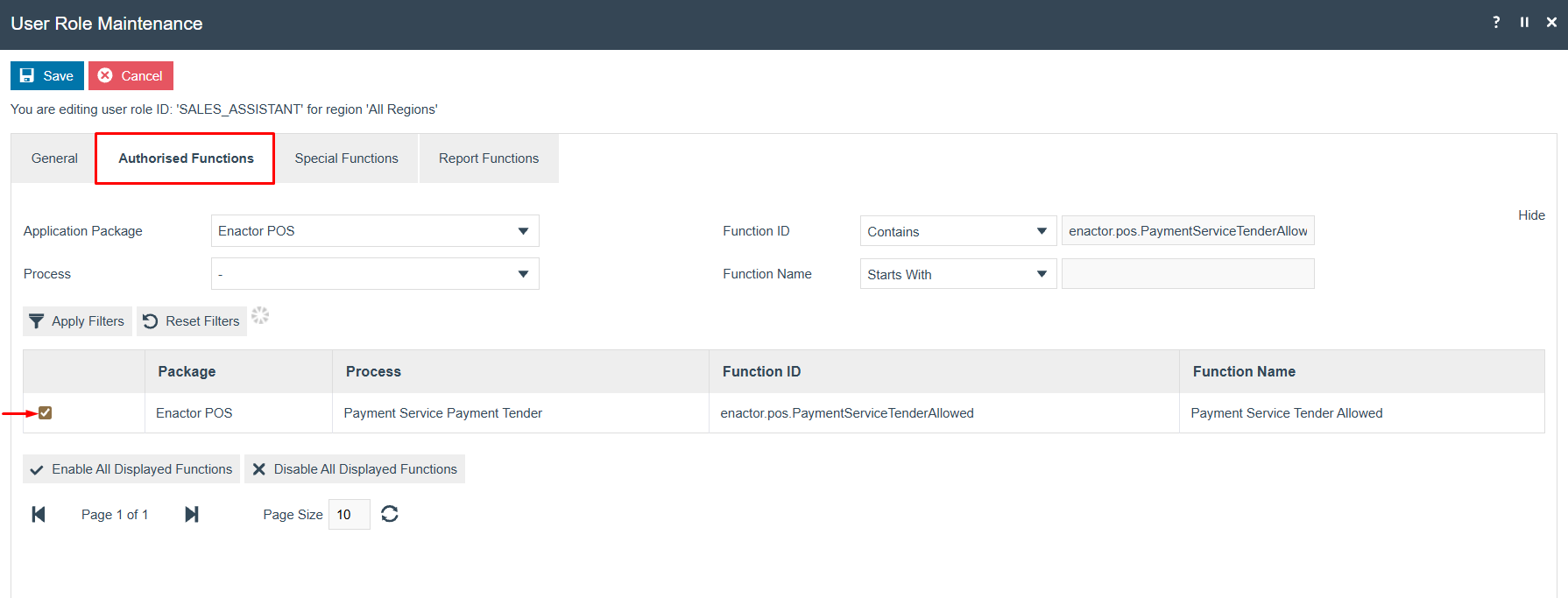Click Apply Filters button
Screen dimensions: 1568x598
[x=77, y=321]
